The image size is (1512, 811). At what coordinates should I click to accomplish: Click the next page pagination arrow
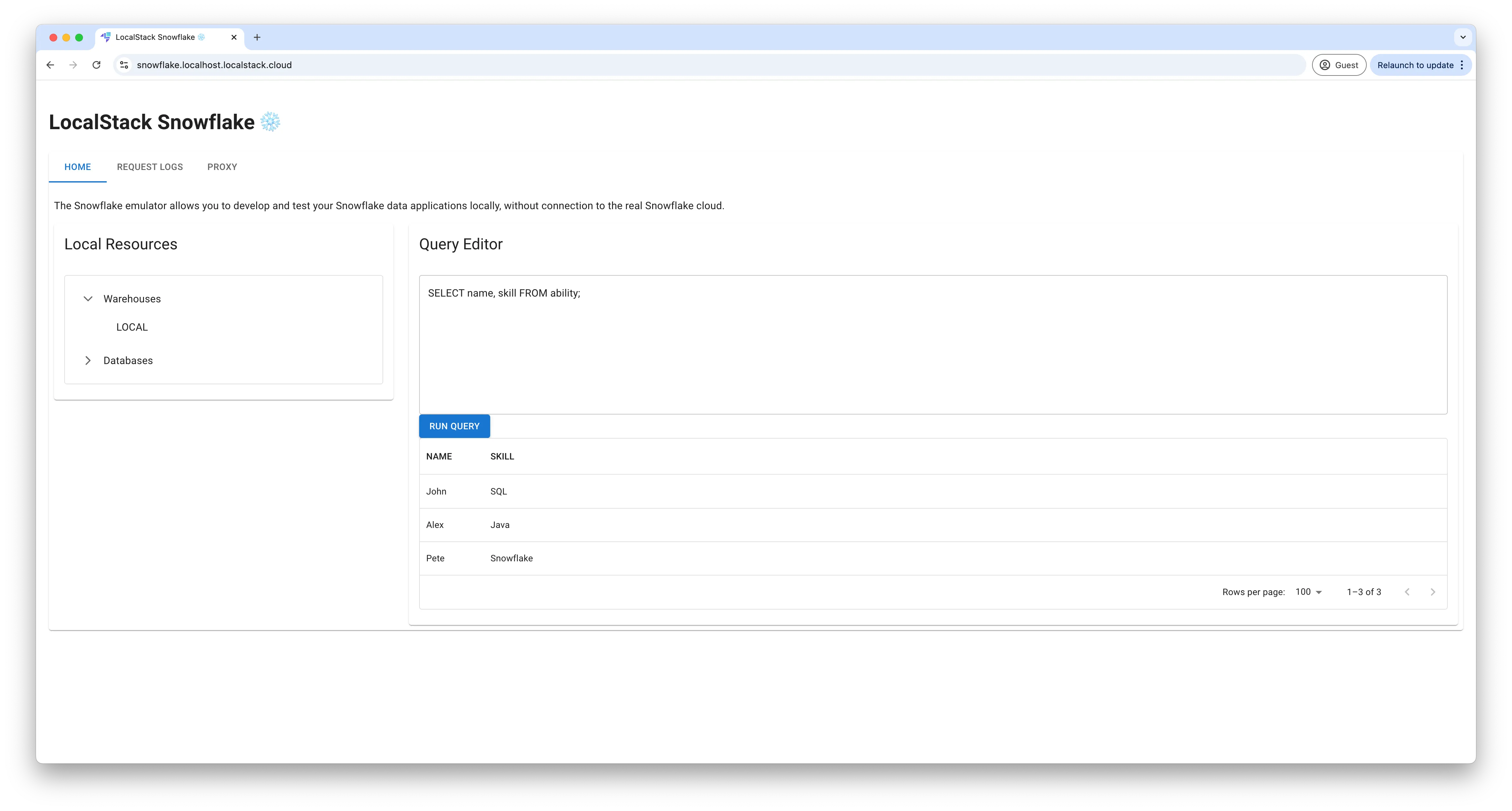coord(1432,592)
